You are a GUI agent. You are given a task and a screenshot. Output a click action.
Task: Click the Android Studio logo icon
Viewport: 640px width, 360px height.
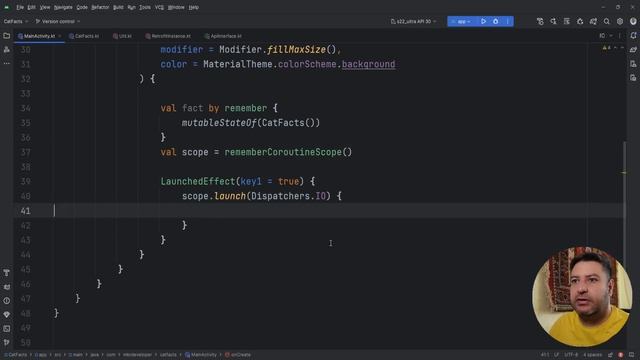[x=7, y=7]
